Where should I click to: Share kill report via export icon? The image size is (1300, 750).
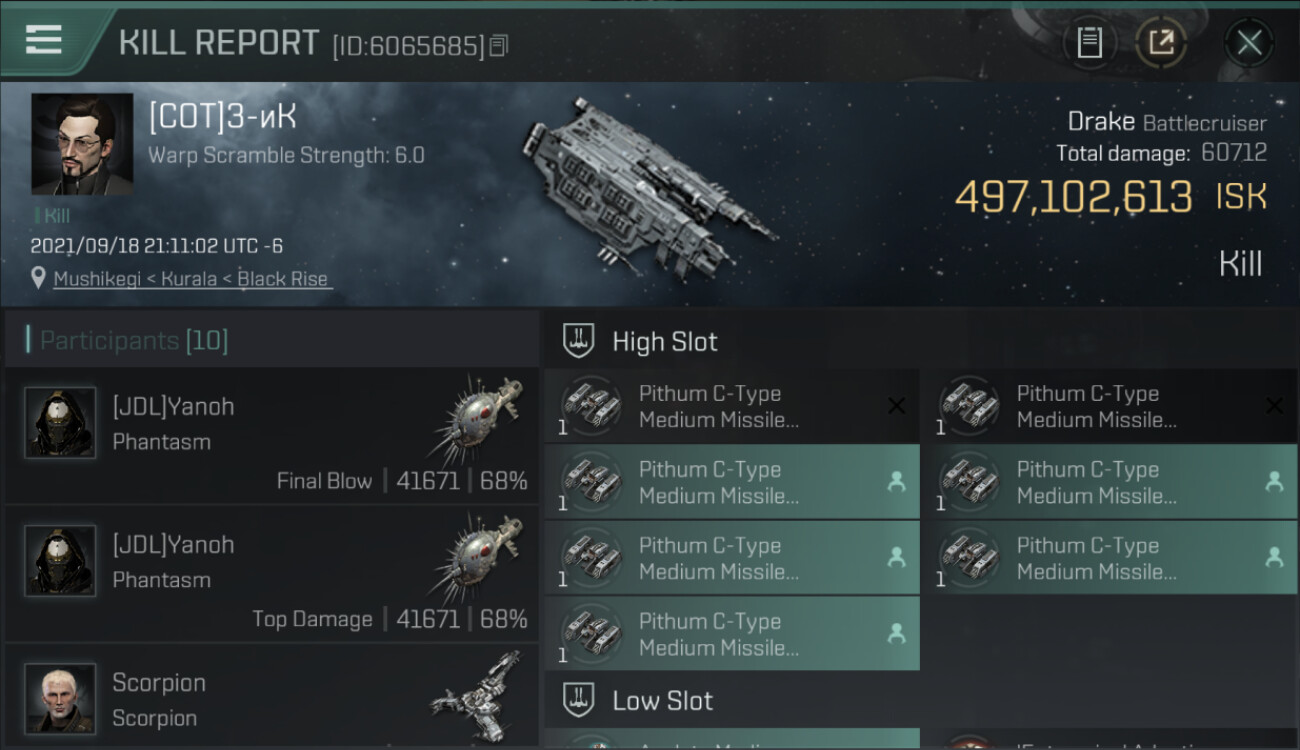click(x=1160, y=43)
